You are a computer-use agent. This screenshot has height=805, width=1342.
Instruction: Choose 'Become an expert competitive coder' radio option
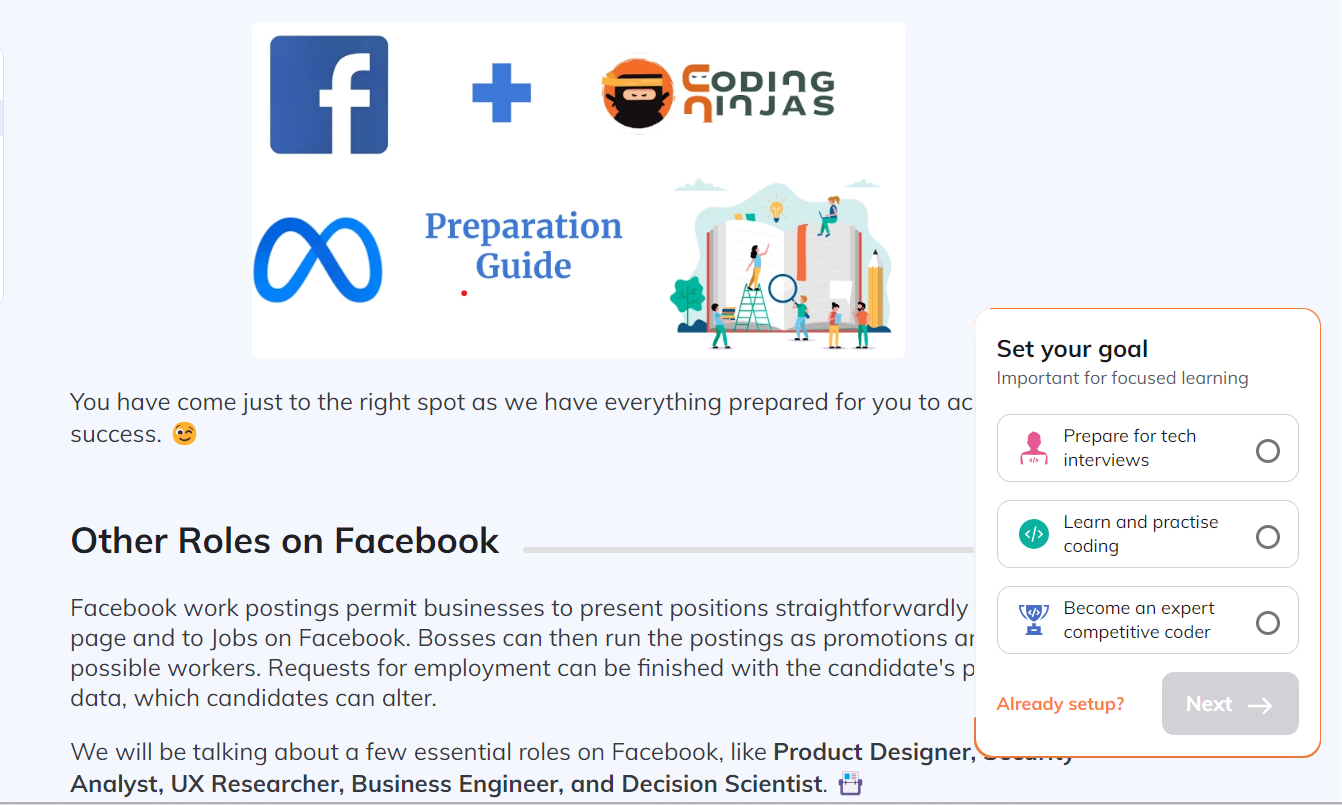click(1267, 623)
